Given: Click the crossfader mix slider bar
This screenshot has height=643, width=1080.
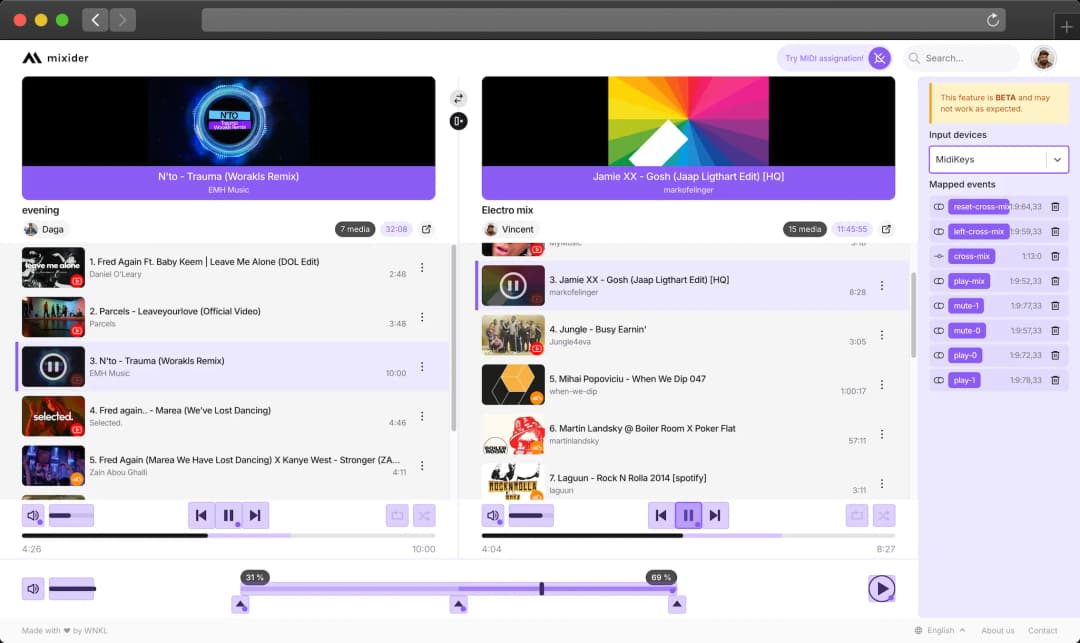Looking at the screenshot, I should tap(458, 588).
